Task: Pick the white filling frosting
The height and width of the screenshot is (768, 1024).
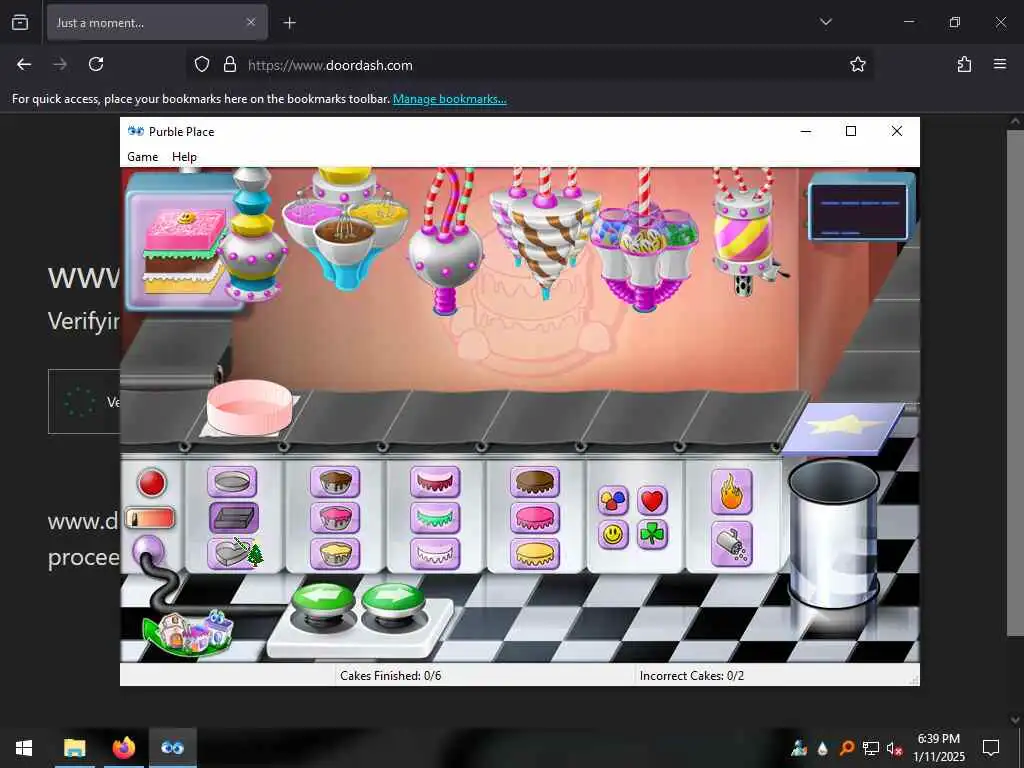Action: pyautogui.click(x=435, y=553)
